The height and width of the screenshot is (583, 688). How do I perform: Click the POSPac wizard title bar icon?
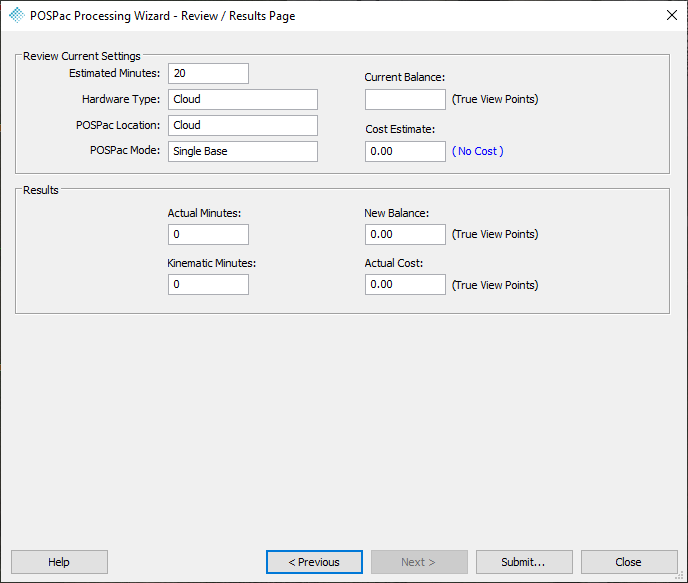(17, 15)
